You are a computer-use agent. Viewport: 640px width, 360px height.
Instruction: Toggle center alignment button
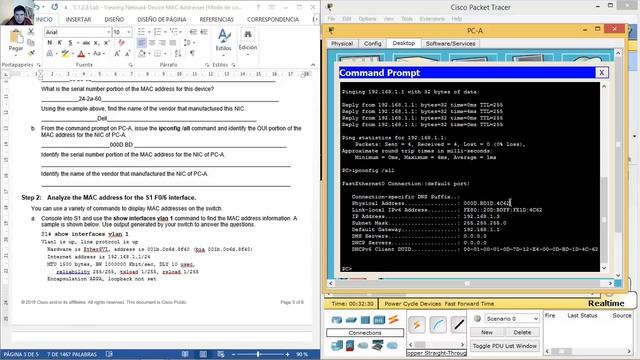click(152, 42)
